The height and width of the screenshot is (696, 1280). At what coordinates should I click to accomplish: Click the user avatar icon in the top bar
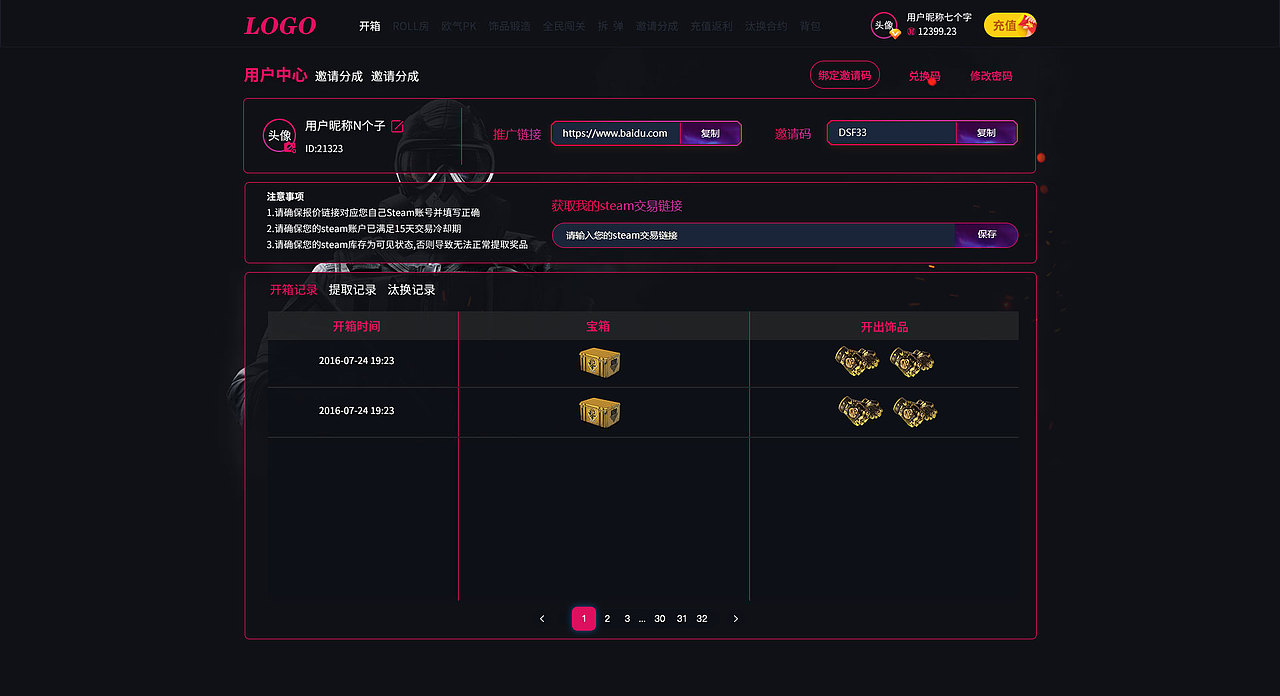pyautogui.click(x=884, y=22)
